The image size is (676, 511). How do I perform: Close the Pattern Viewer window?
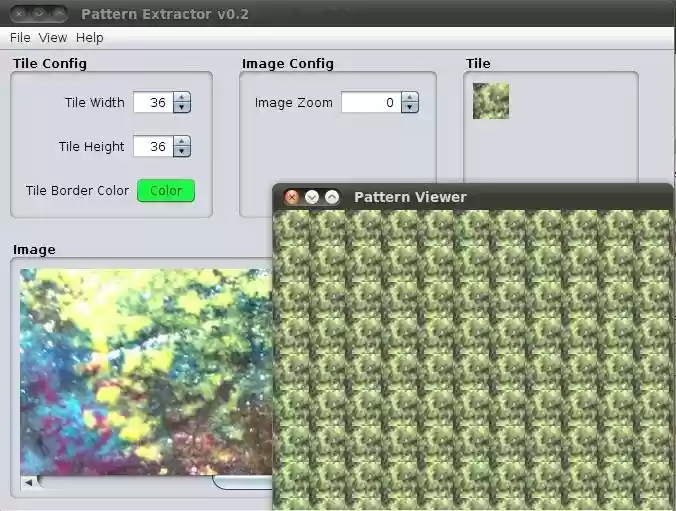point(292,197)
